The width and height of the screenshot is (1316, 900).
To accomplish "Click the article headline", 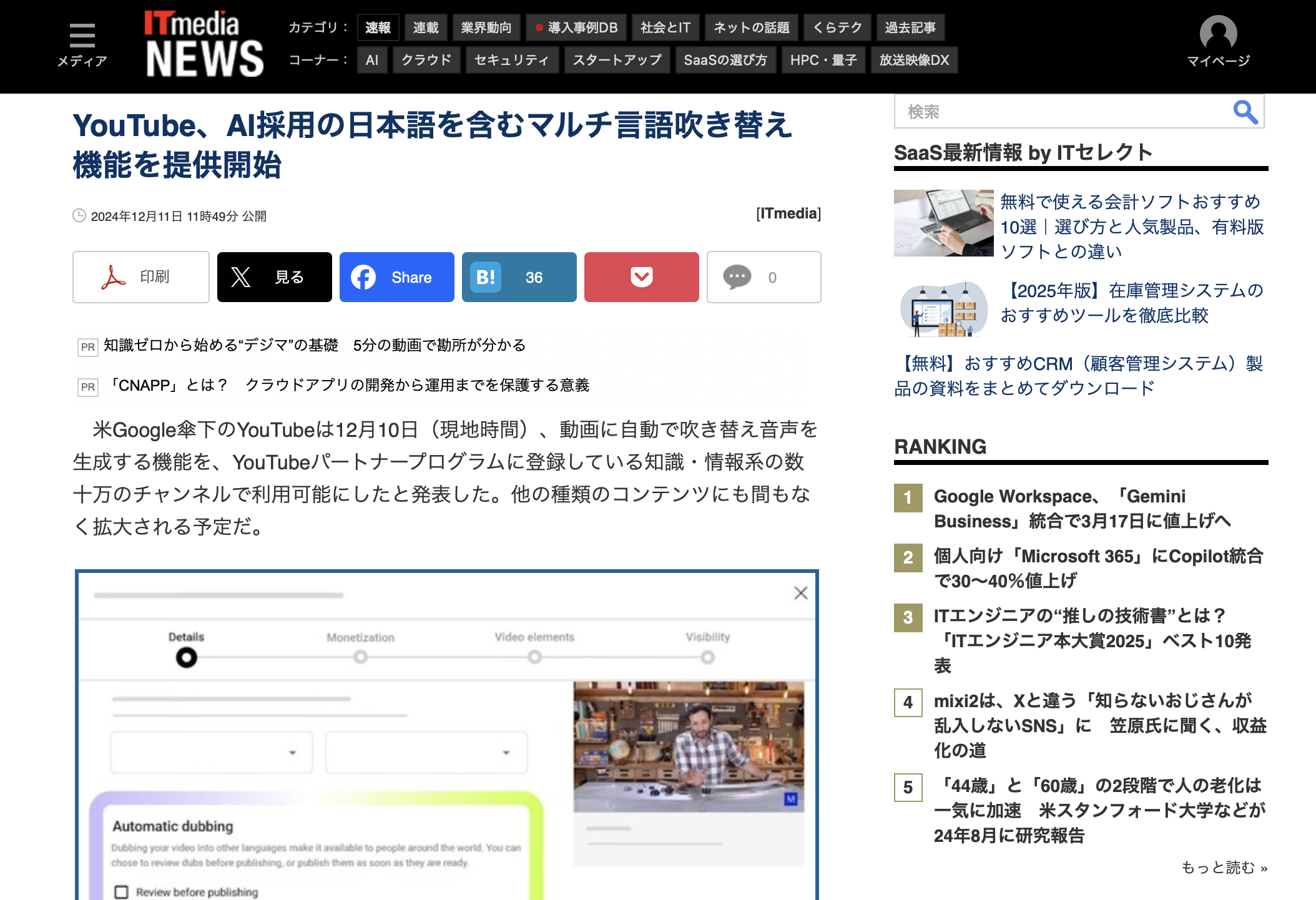I will point(432,145).
